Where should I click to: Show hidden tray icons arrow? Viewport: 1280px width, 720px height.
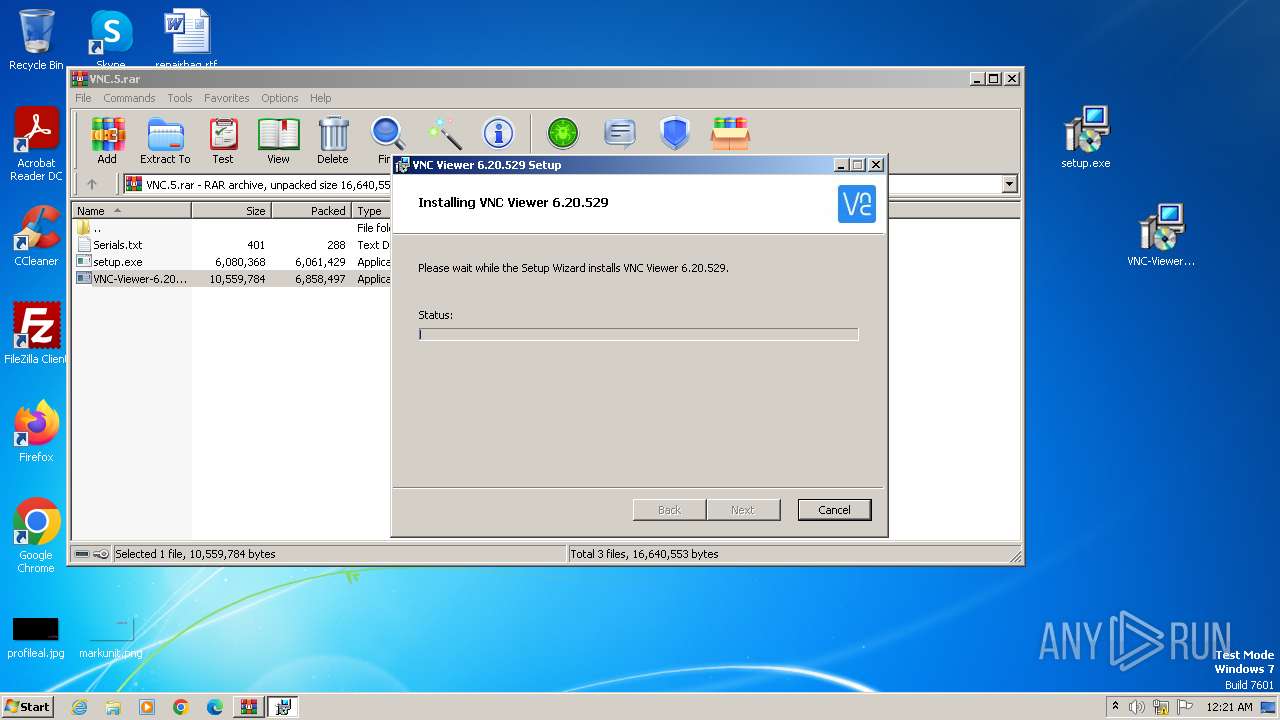coord(1115,706)
